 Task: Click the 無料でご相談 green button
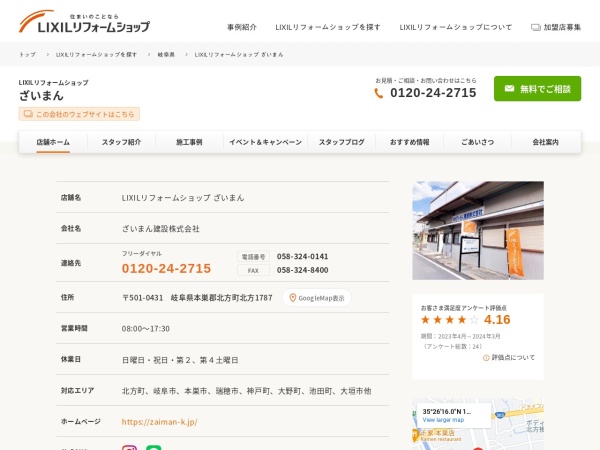point(537,88)
